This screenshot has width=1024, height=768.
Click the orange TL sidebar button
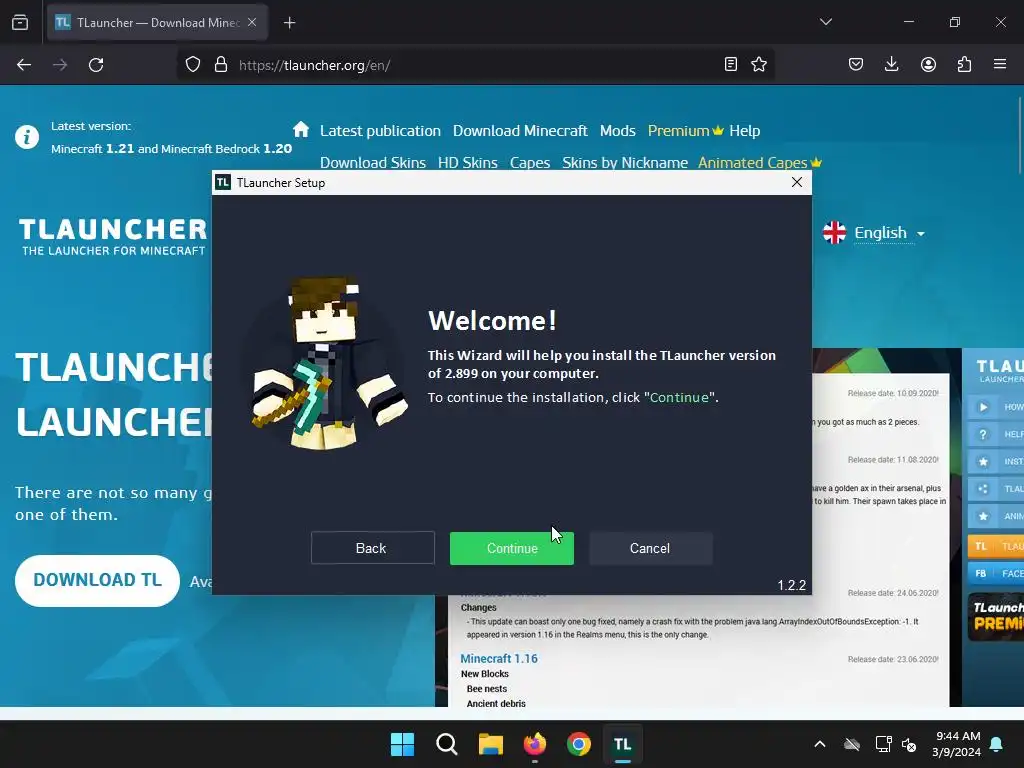pos(995,546)
